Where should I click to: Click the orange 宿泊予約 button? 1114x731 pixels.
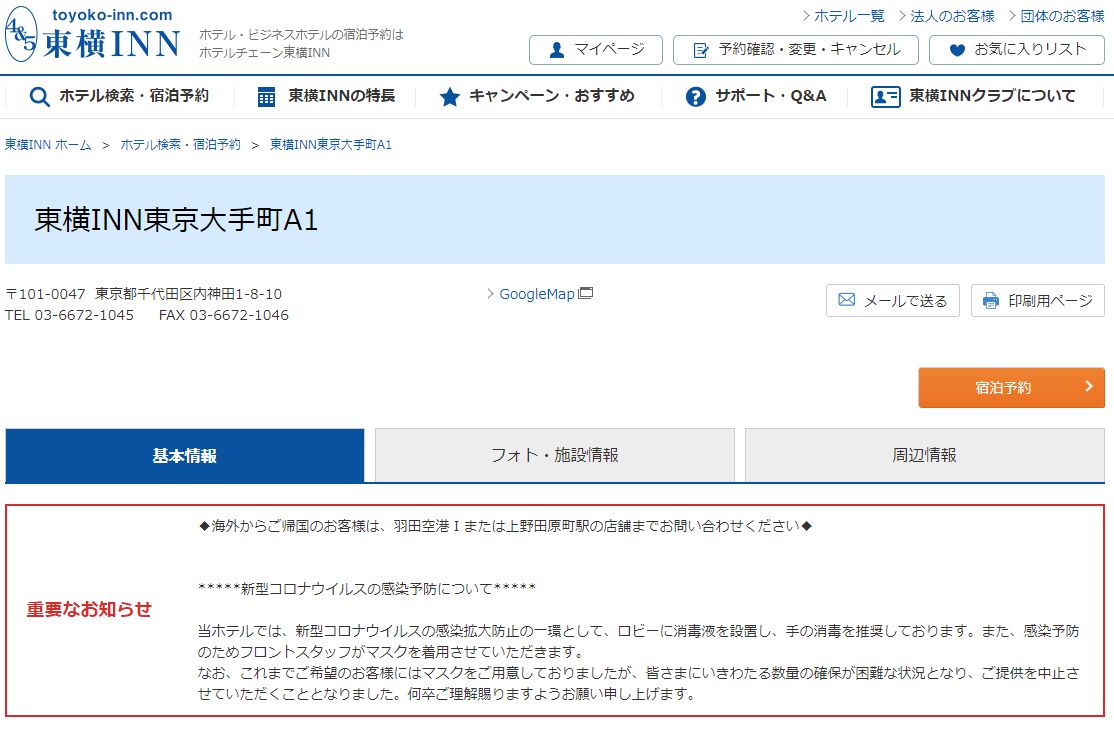1011,387
